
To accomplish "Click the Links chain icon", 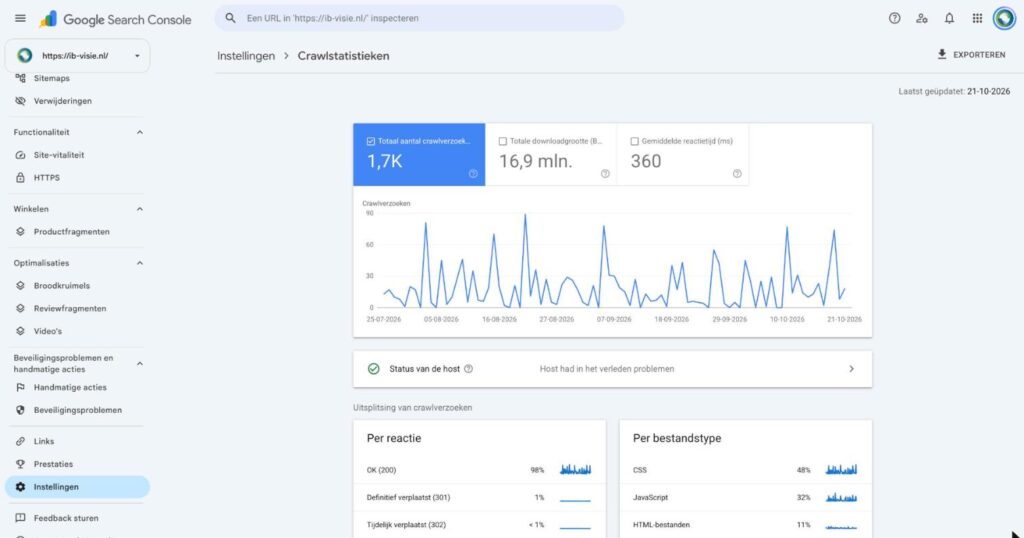I will click(x=20, y=441).
